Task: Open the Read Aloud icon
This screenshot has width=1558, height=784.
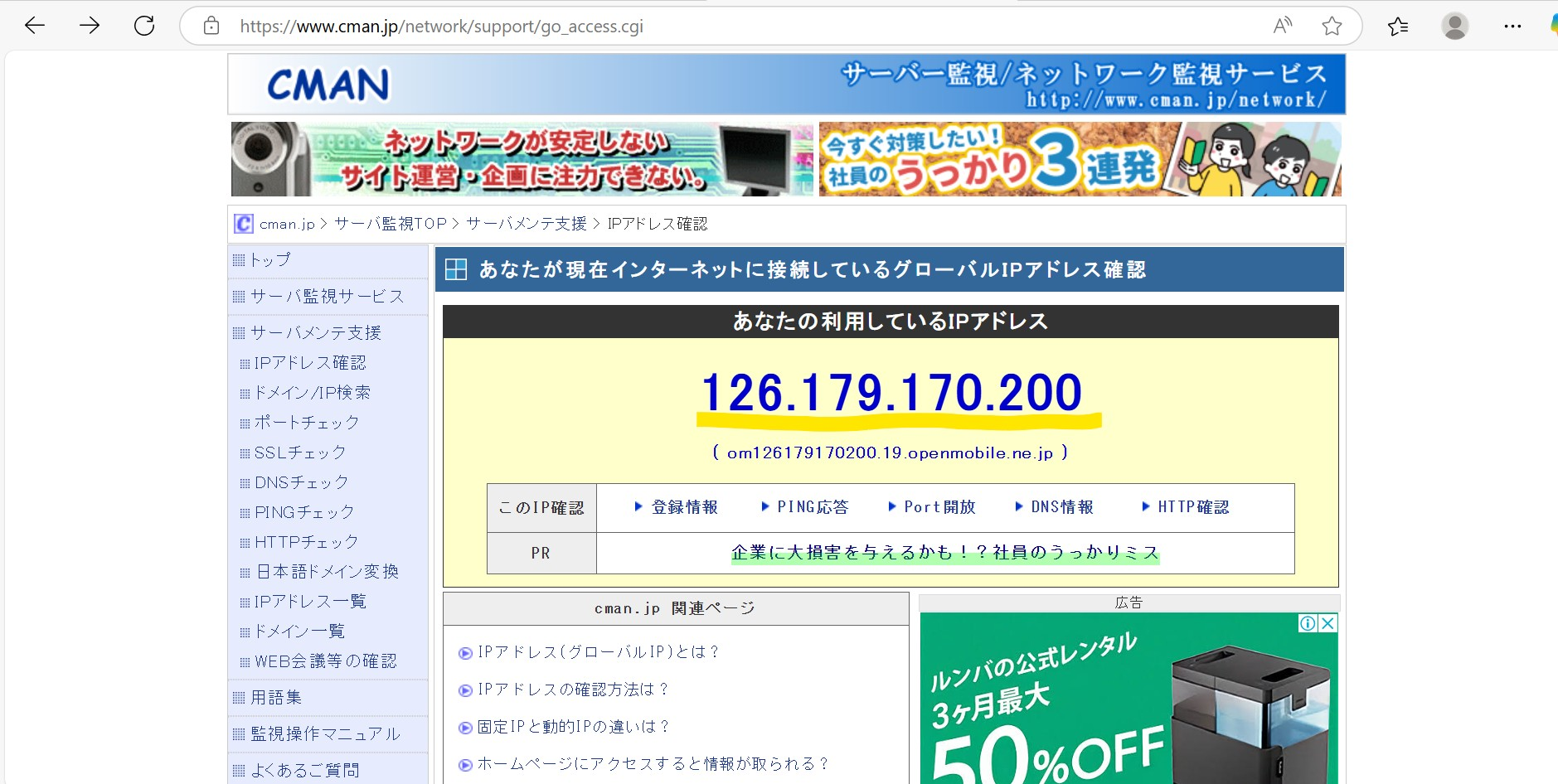Action: tap(1282, 26)
